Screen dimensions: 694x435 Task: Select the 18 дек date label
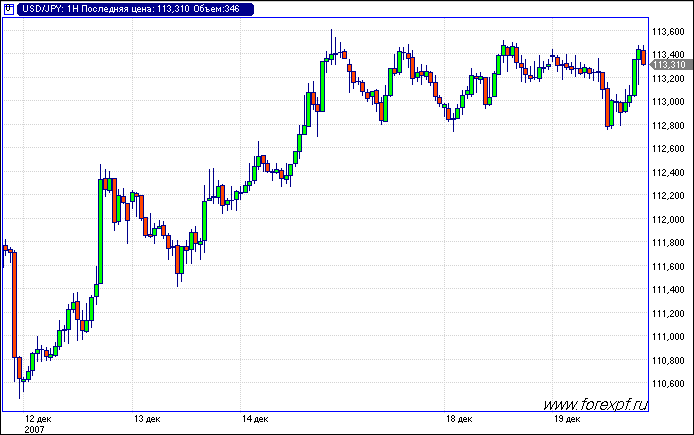coord(457,417)
